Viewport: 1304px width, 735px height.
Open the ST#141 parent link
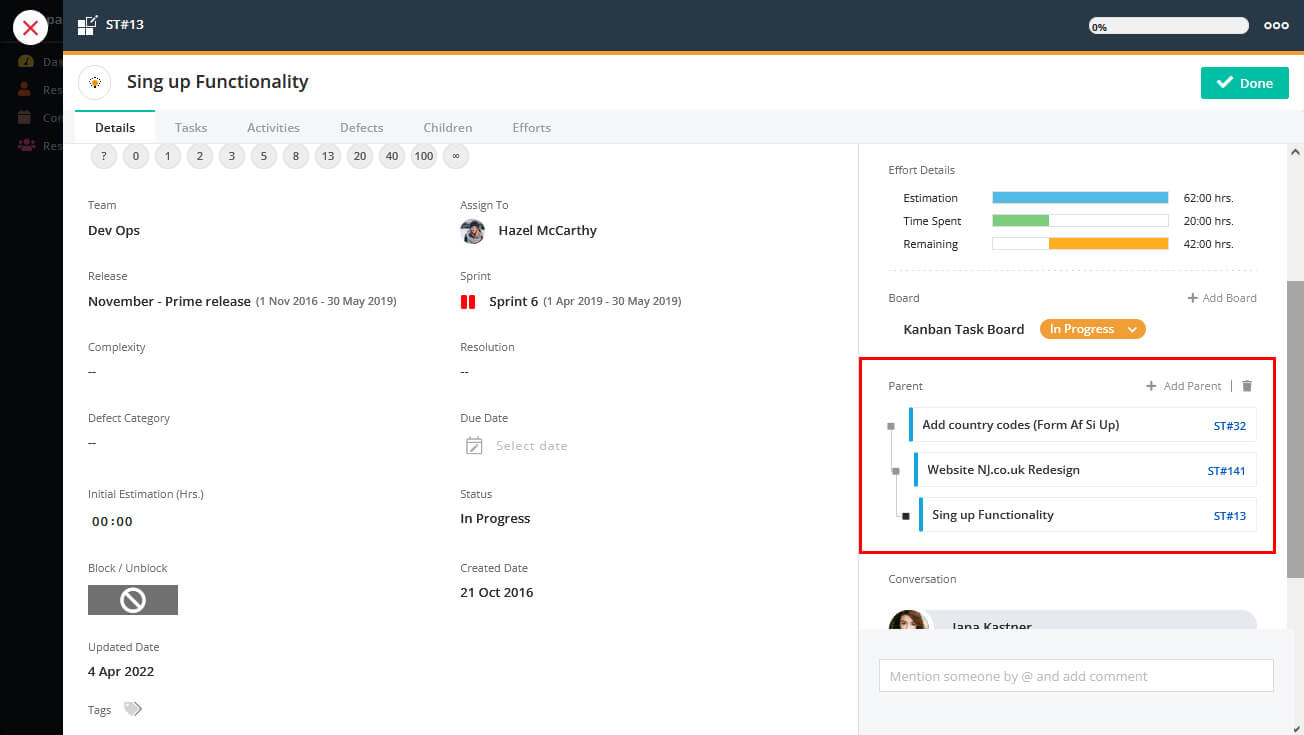(1226, 471)
